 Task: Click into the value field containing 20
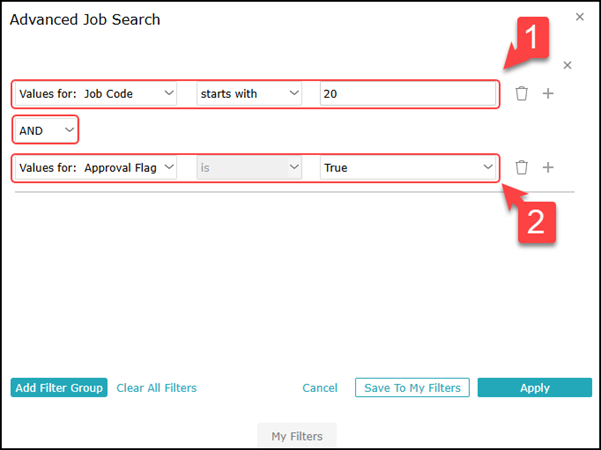pos(408,94)
